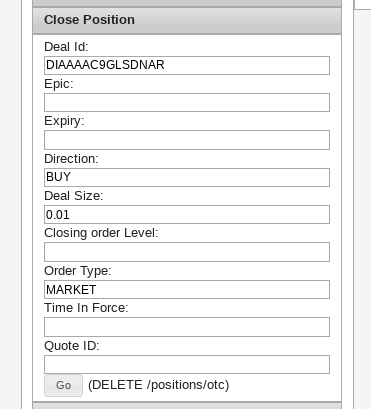Click into the empty Epic field
371x409 pixels.
point(187,102)
